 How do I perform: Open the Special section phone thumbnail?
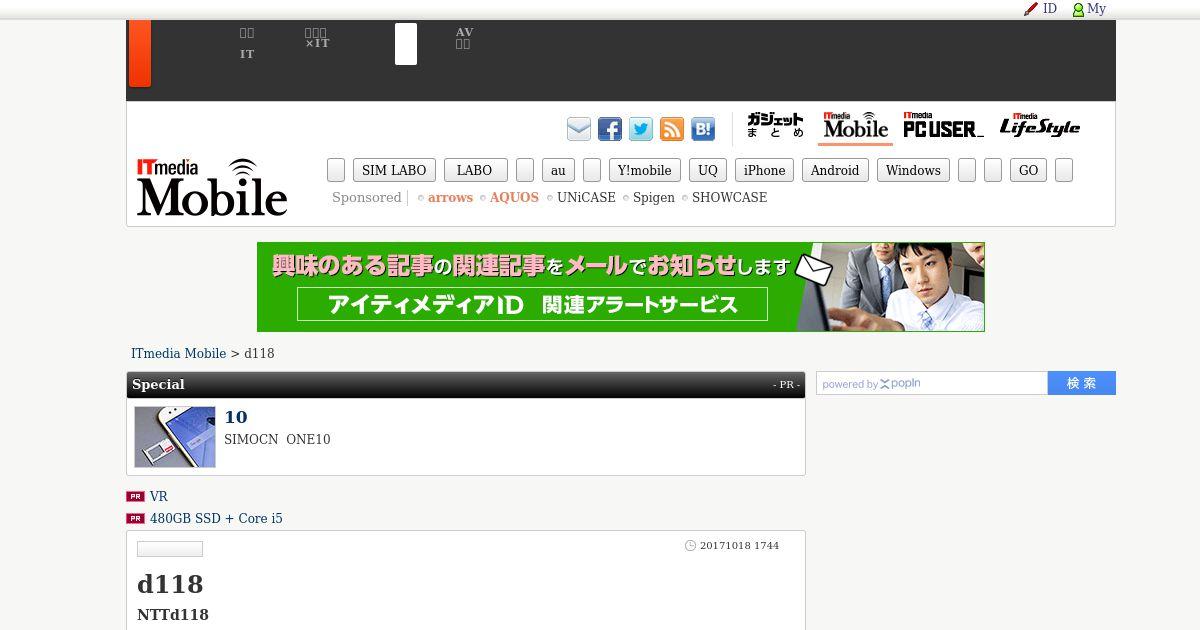point(175,437)
